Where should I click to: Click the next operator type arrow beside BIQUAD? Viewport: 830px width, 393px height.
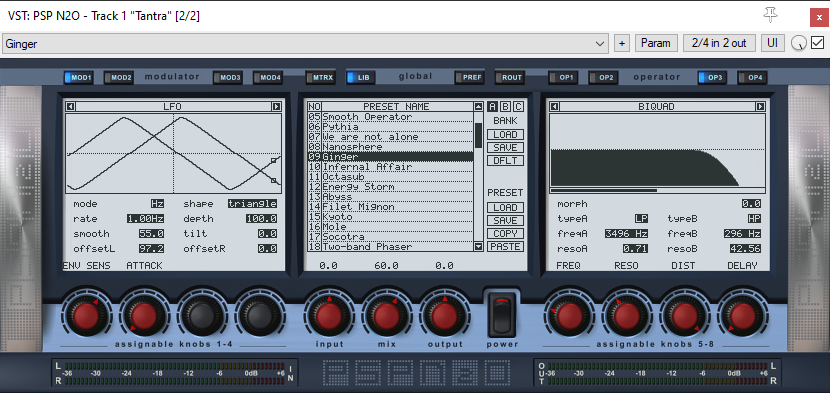coord(760,107)
